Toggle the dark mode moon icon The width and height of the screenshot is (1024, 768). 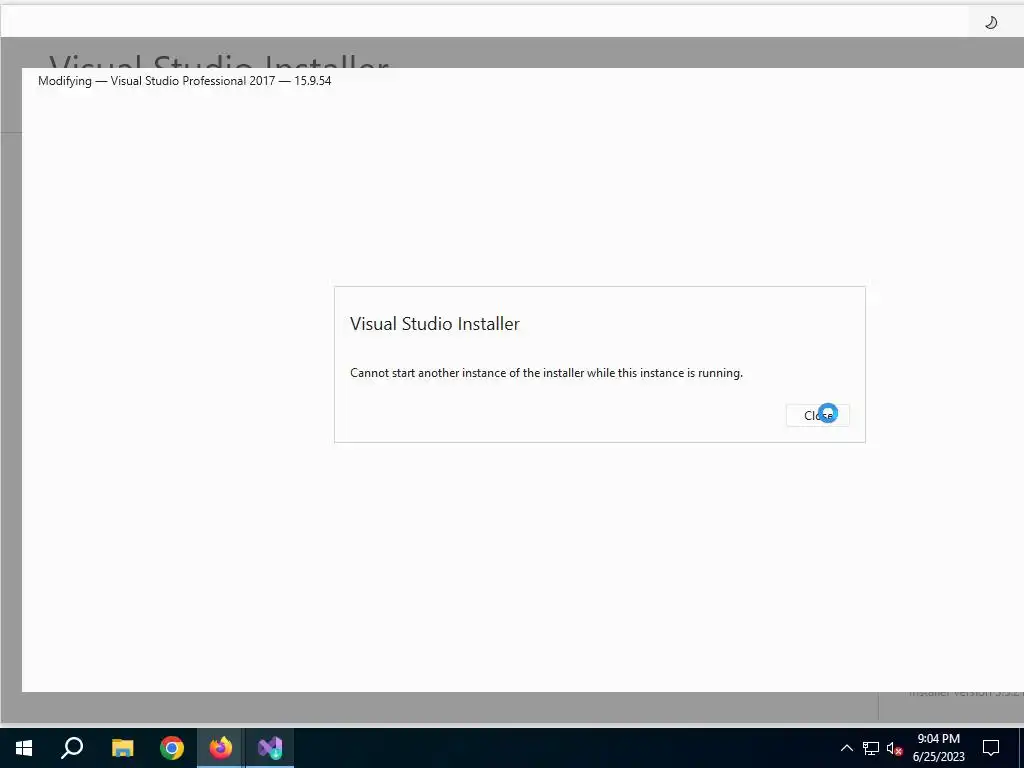point(991,23)
